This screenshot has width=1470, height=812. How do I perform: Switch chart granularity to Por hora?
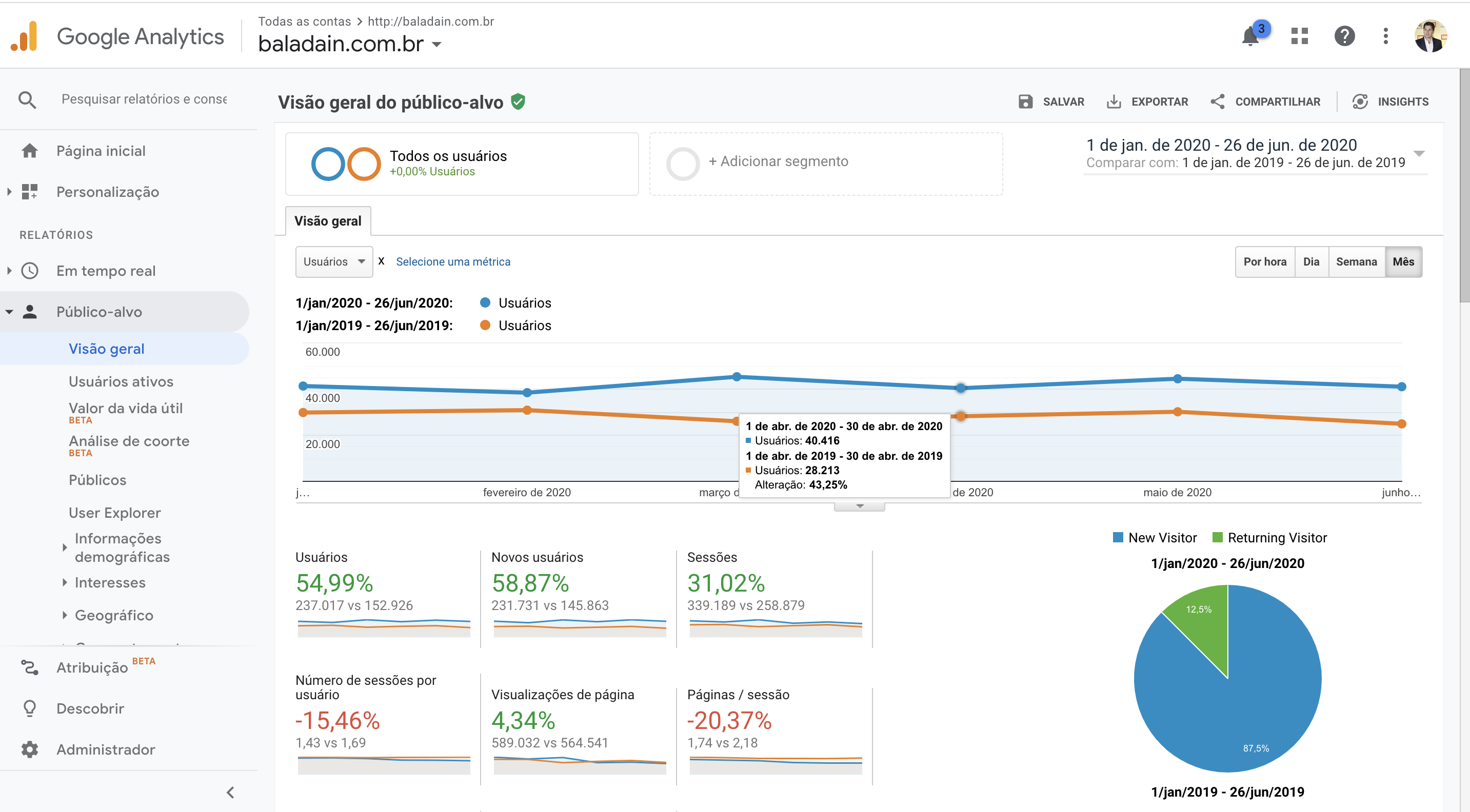pyautogui.click(x=1264, y=262)
